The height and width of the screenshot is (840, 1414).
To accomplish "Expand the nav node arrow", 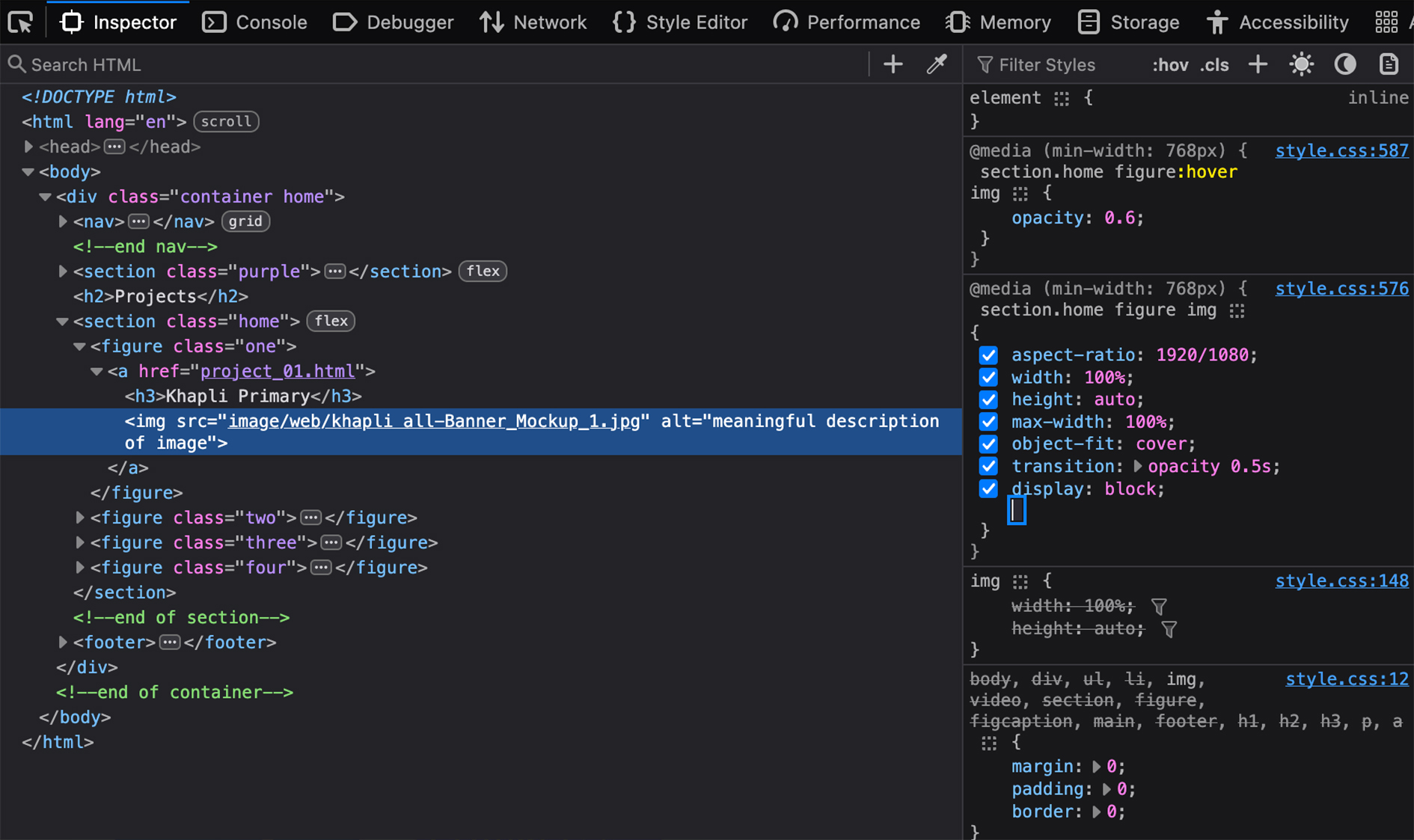I will click(x=63, y=222).
